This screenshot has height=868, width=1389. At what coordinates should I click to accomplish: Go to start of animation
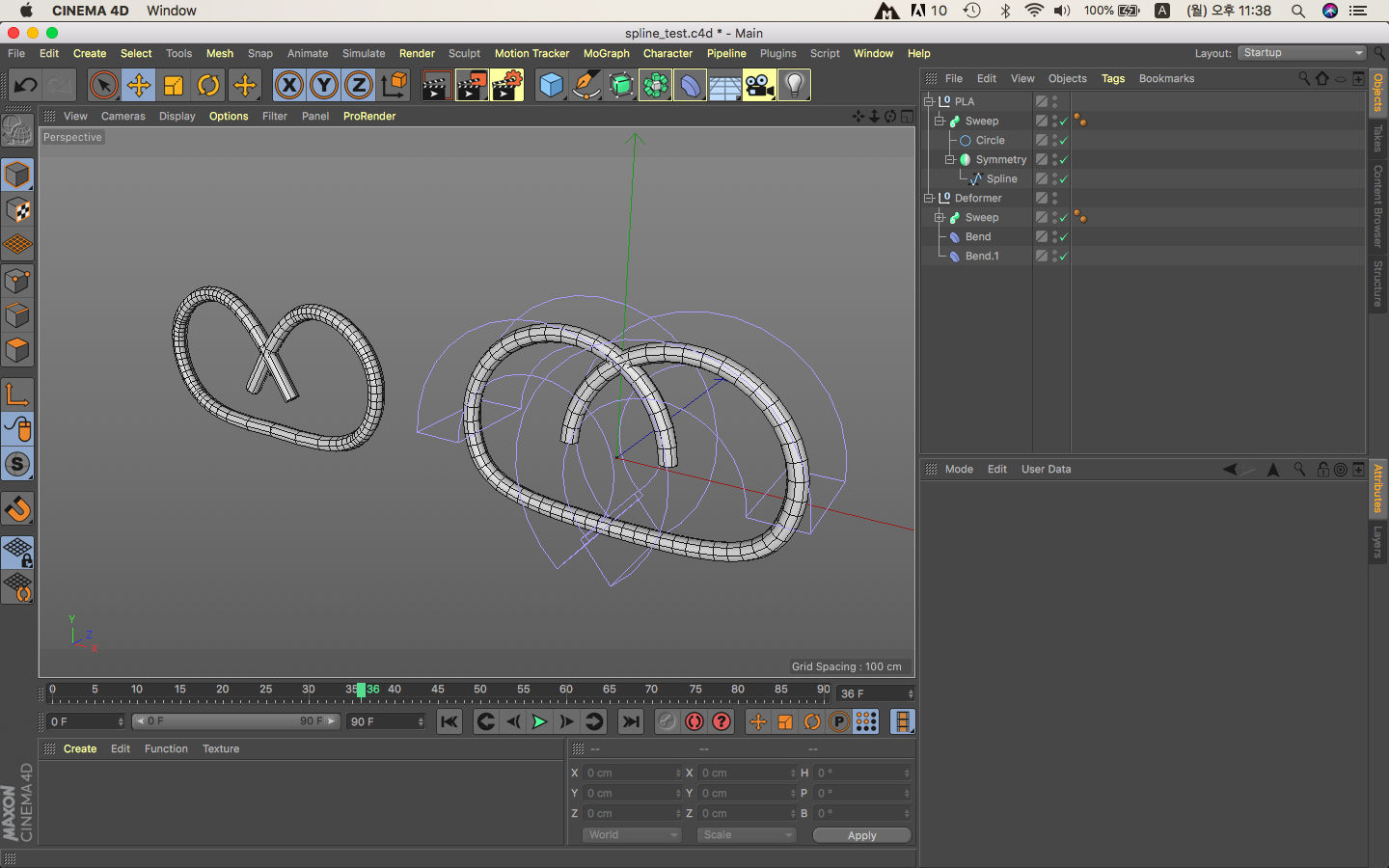(449, 721)
